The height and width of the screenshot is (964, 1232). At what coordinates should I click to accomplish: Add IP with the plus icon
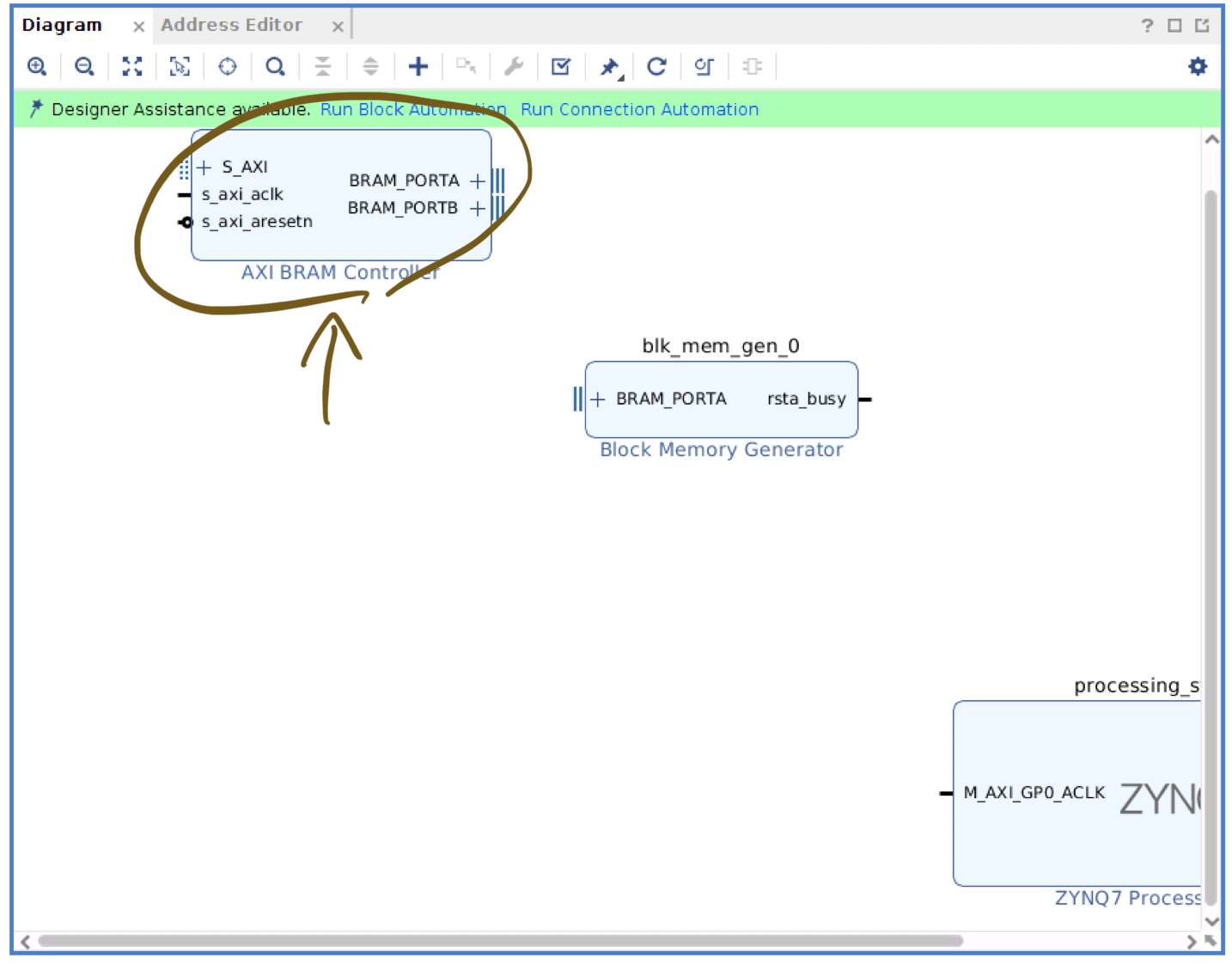click(x=418, y=66)
